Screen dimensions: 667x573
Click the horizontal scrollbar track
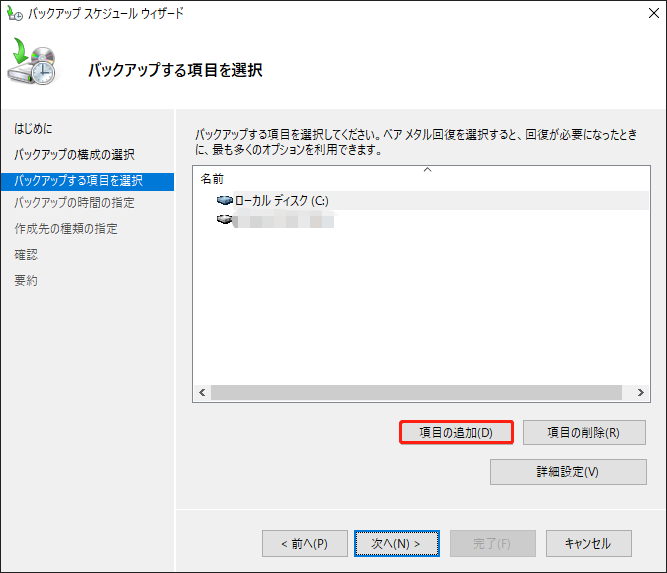(x=417, y=392)
